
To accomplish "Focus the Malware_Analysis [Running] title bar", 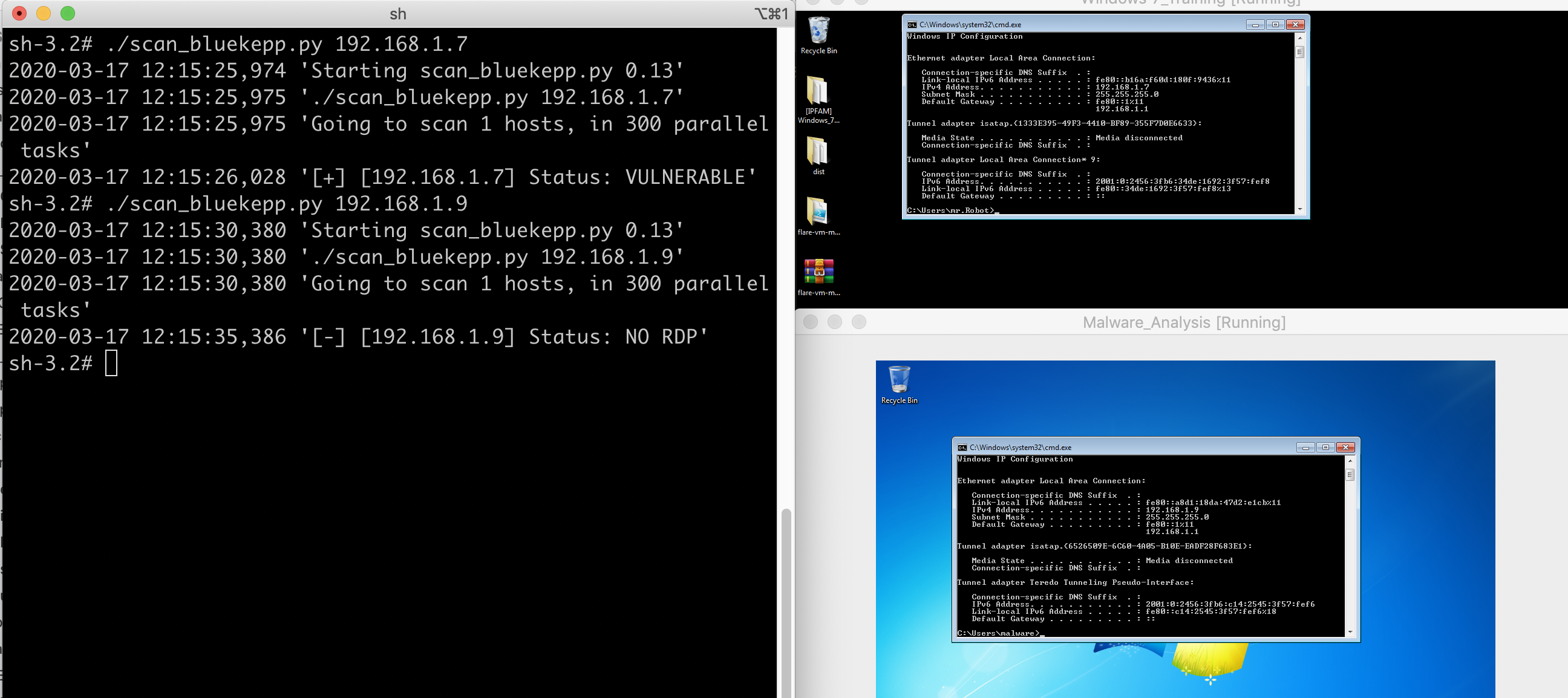I will (x=1183, y=322).
